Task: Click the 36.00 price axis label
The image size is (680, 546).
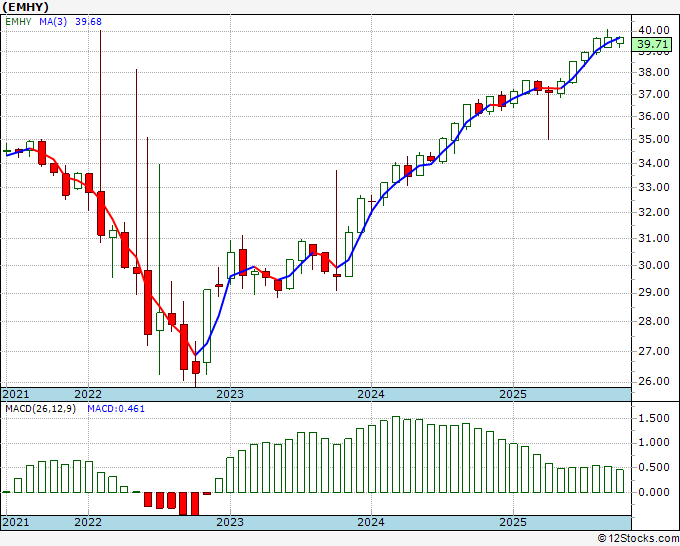Action: pyautogui.click(x=654, y=116)
